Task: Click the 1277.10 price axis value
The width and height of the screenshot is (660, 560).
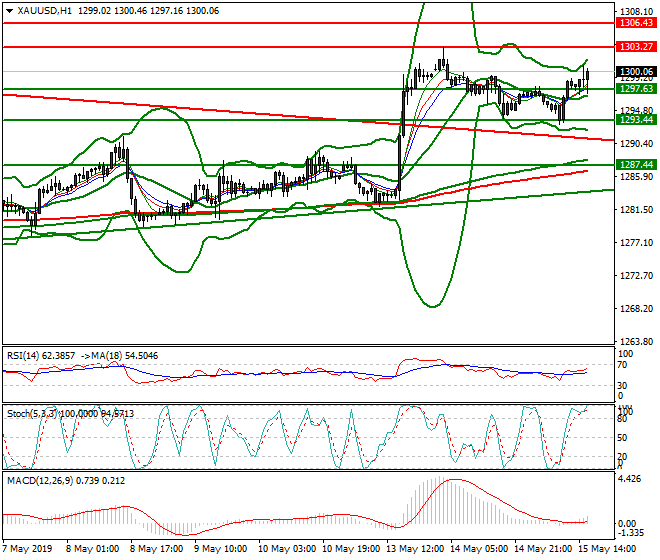Action: (x=636, y=243)
